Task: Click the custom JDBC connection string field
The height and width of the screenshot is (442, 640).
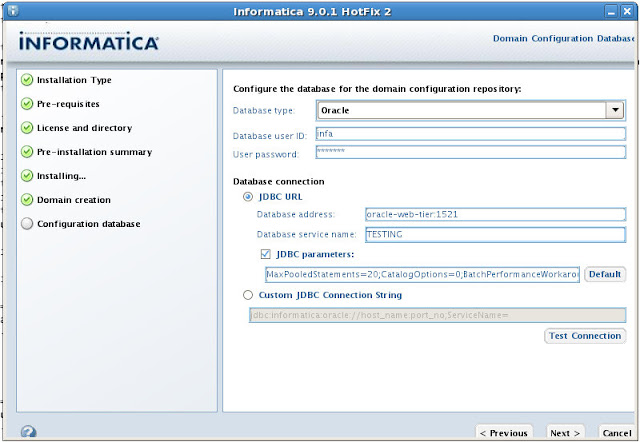Action: click(x=437, y=315)
